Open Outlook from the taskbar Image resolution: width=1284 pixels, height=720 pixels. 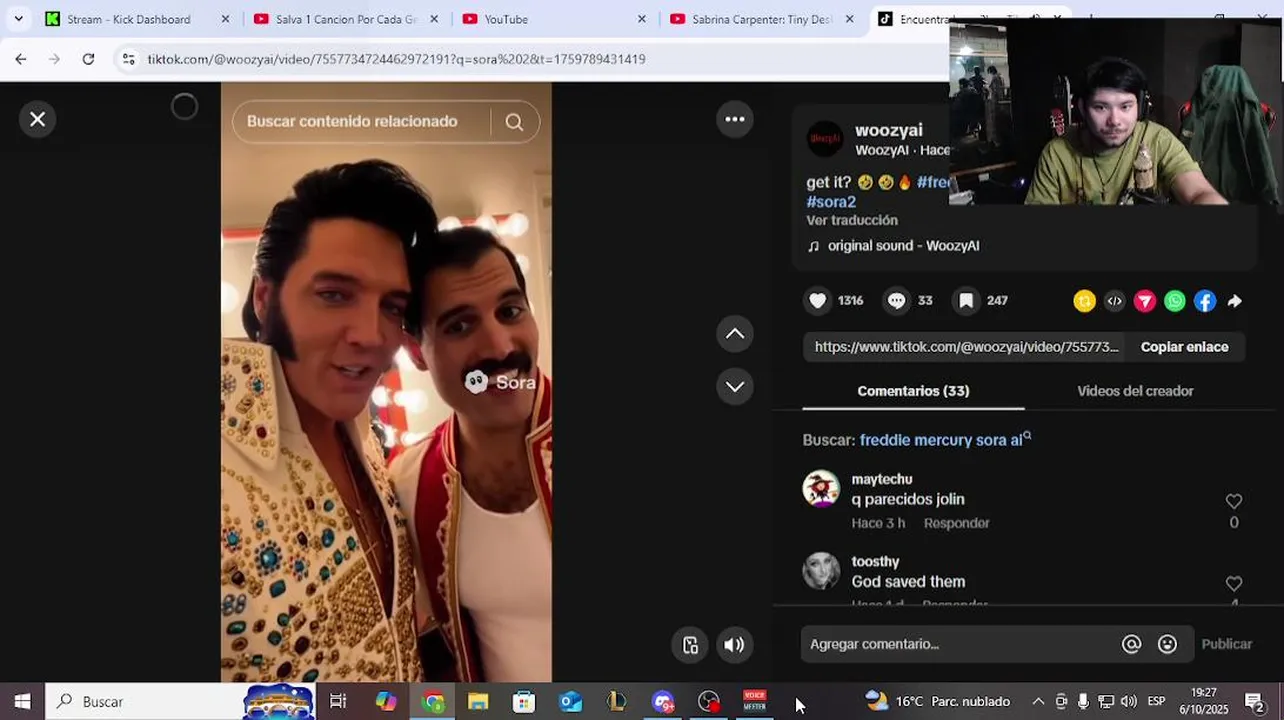click(x=570, y=702)
